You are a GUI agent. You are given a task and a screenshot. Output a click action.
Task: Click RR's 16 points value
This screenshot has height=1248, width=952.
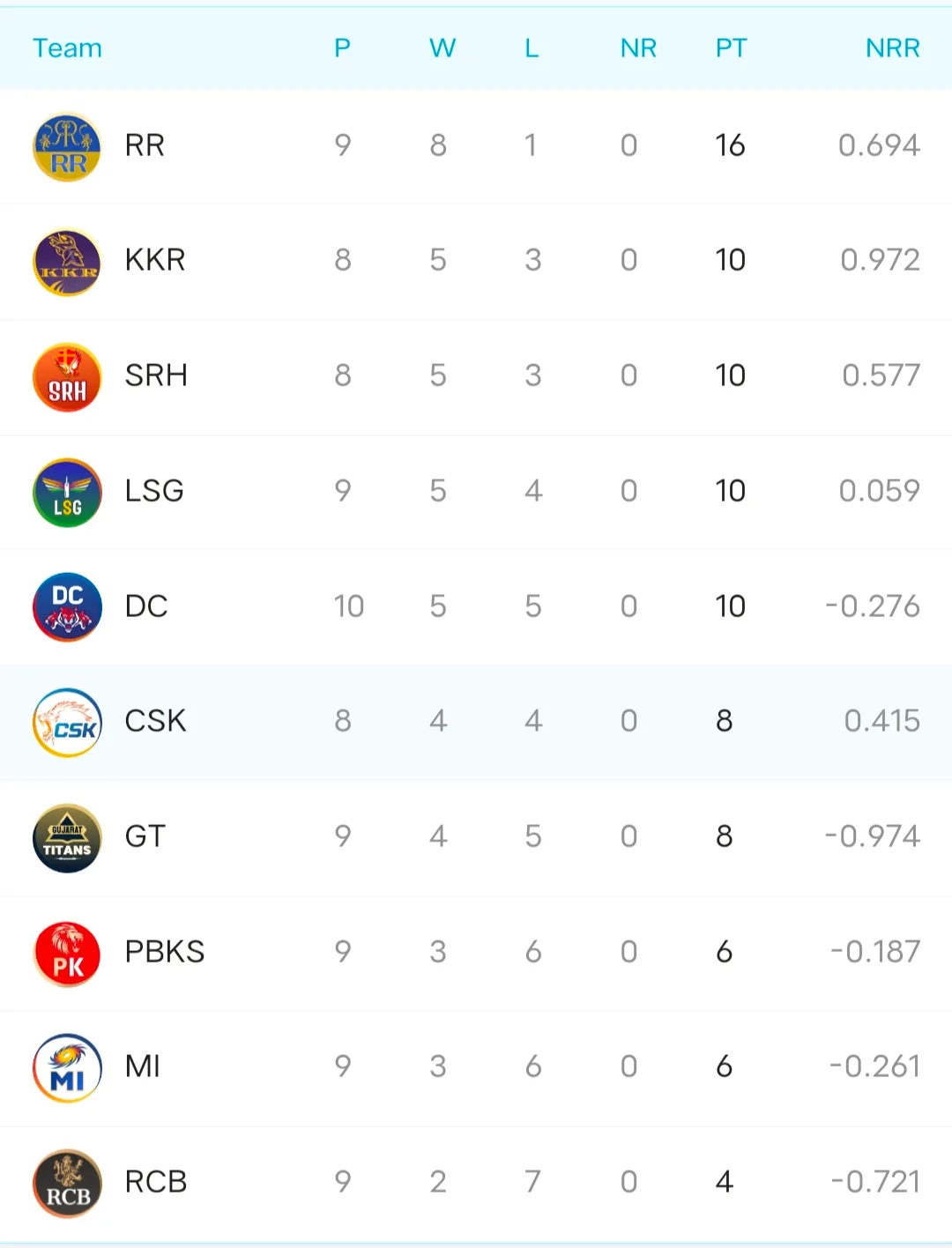pos(730,145)
